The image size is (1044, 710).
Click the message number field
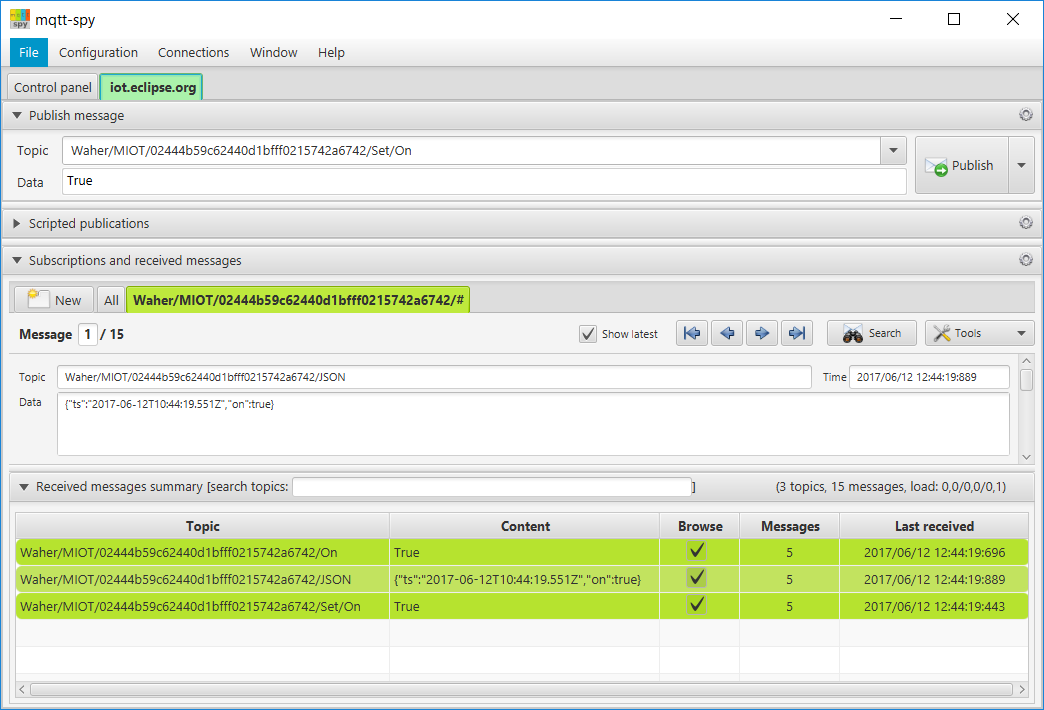(x=88, y=334)
